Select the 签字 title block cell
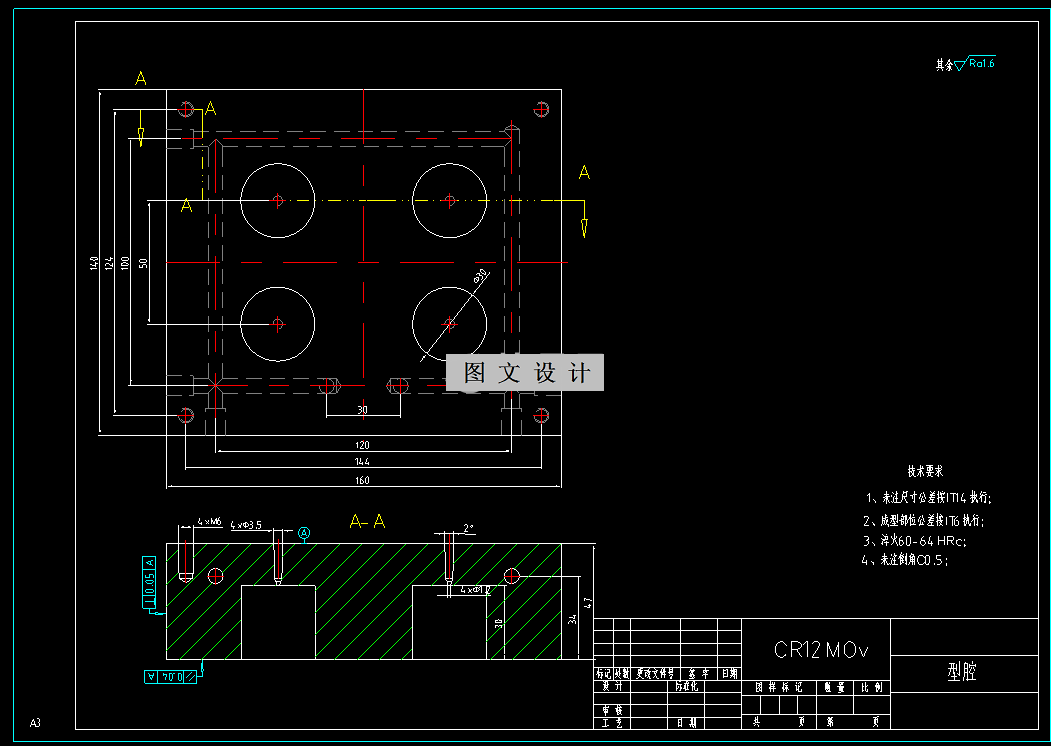 pyautogui.click(x=698, y=674)
